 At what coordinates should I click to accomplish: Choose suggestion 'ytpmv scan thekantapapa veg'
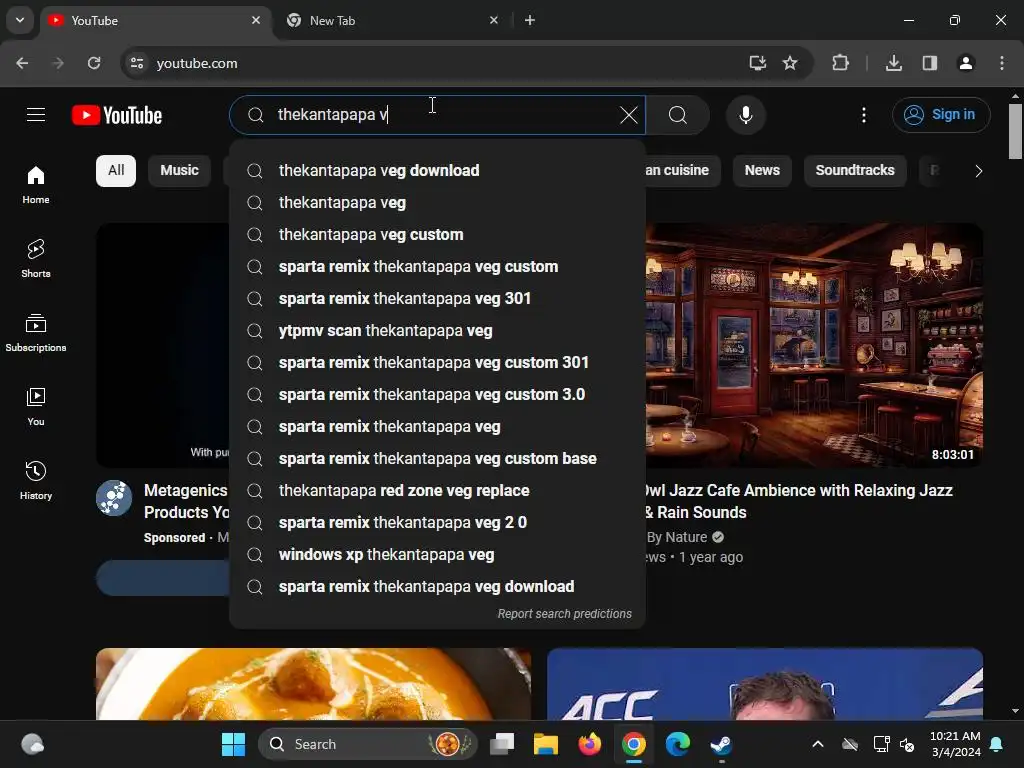pos(438,330)
